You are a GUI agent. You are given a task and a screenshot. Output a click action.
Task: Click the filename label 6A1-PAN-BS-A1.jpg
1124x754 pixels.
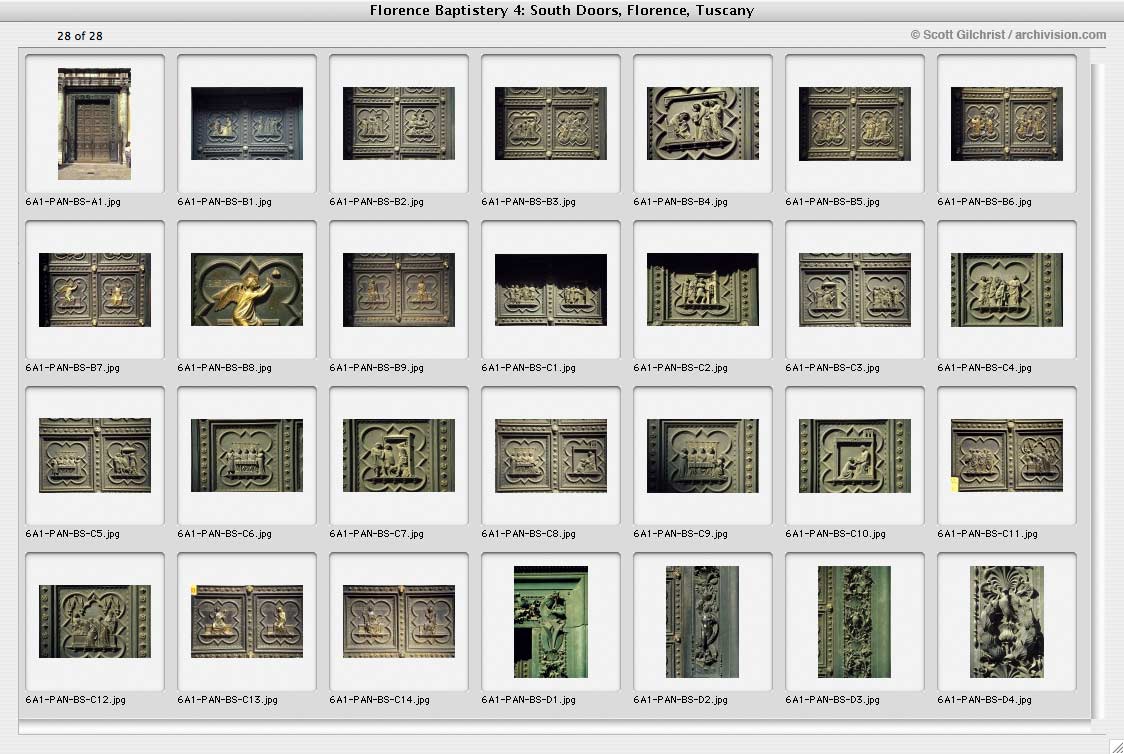coord(73,202)
